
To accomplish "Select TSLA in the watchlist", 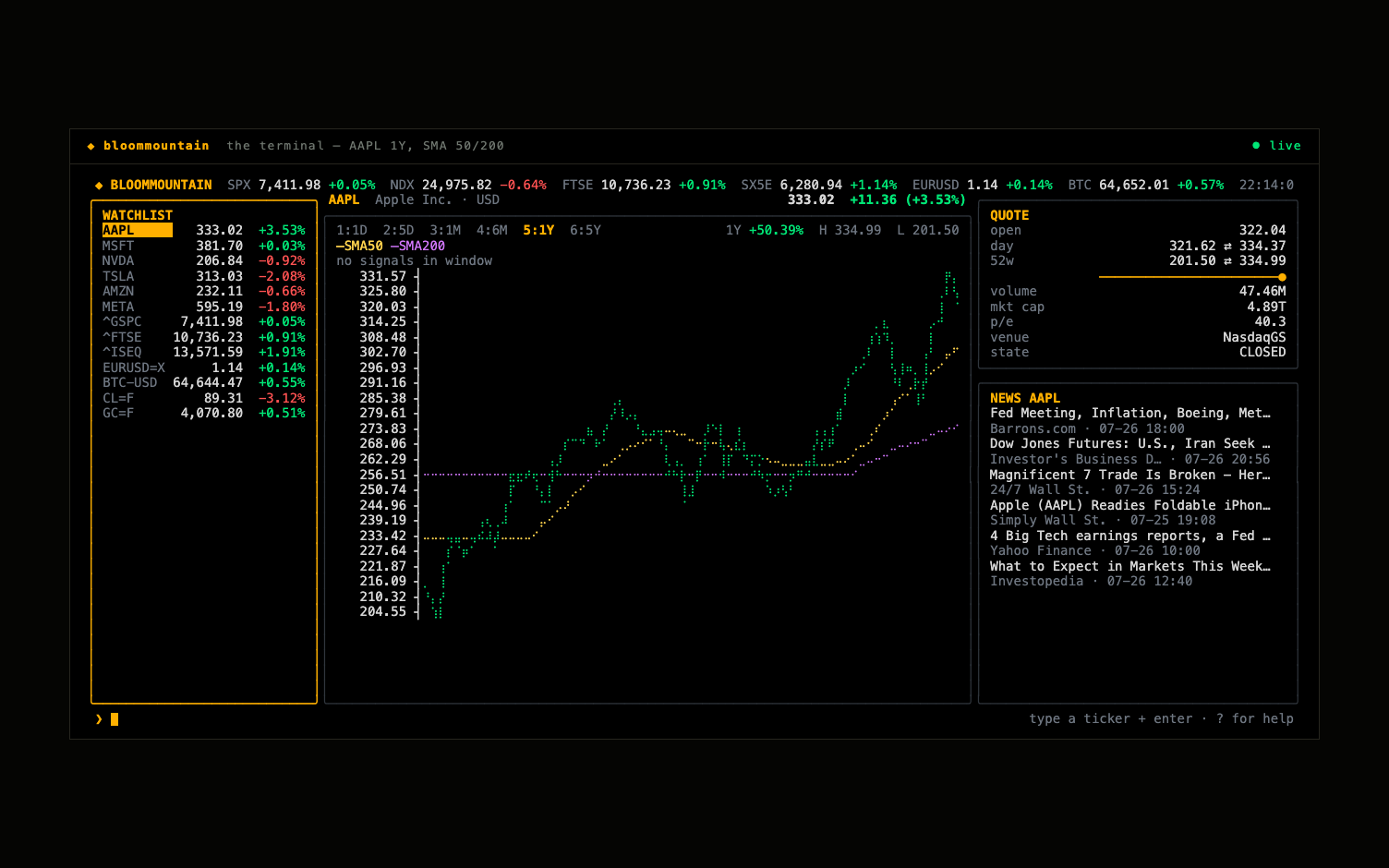I will pos(204,276).
